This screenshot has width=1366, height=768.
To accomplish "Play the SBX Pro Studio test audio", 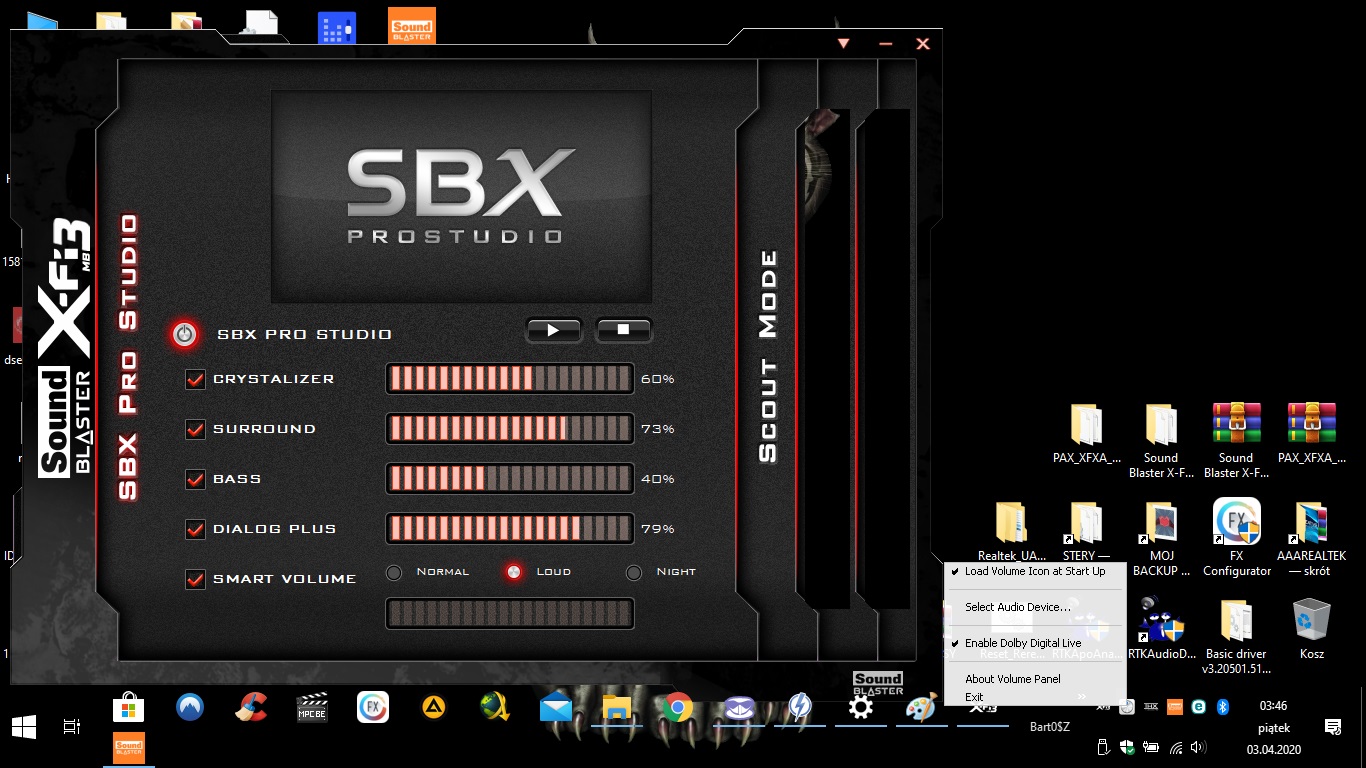I will (x=553, y=329).
